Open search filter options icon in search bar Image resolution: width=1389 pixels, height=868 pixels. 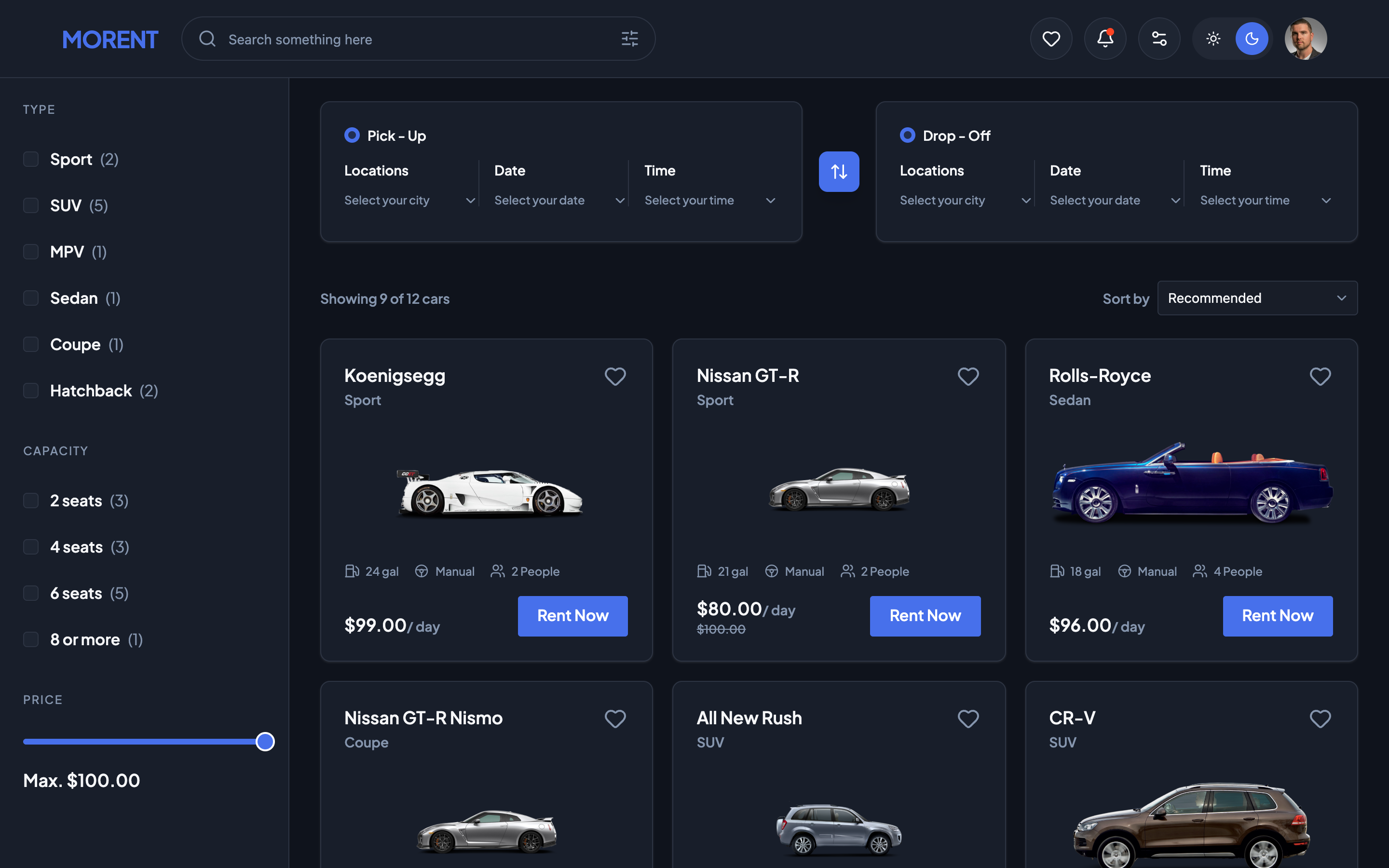(630, 39)
